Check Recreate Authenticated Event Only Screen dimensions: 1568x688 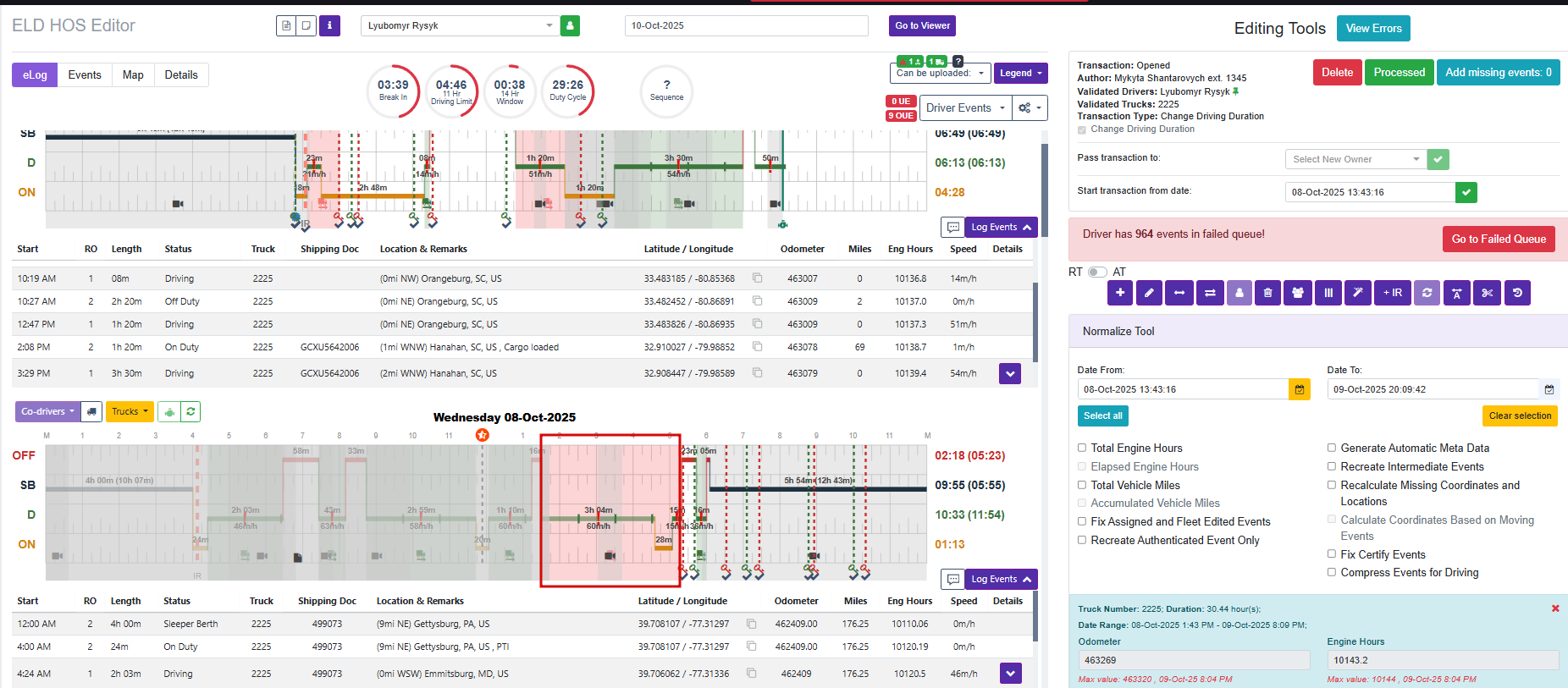(1082, 540)
